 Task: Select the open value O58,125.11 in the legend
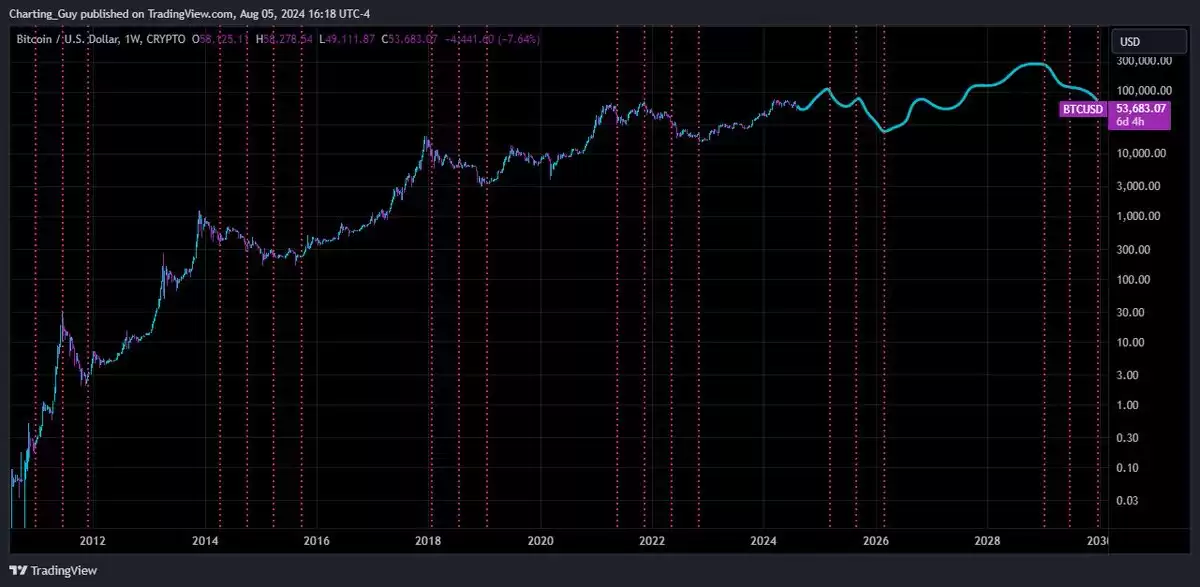pyautogui.click(x=221, y=39)
